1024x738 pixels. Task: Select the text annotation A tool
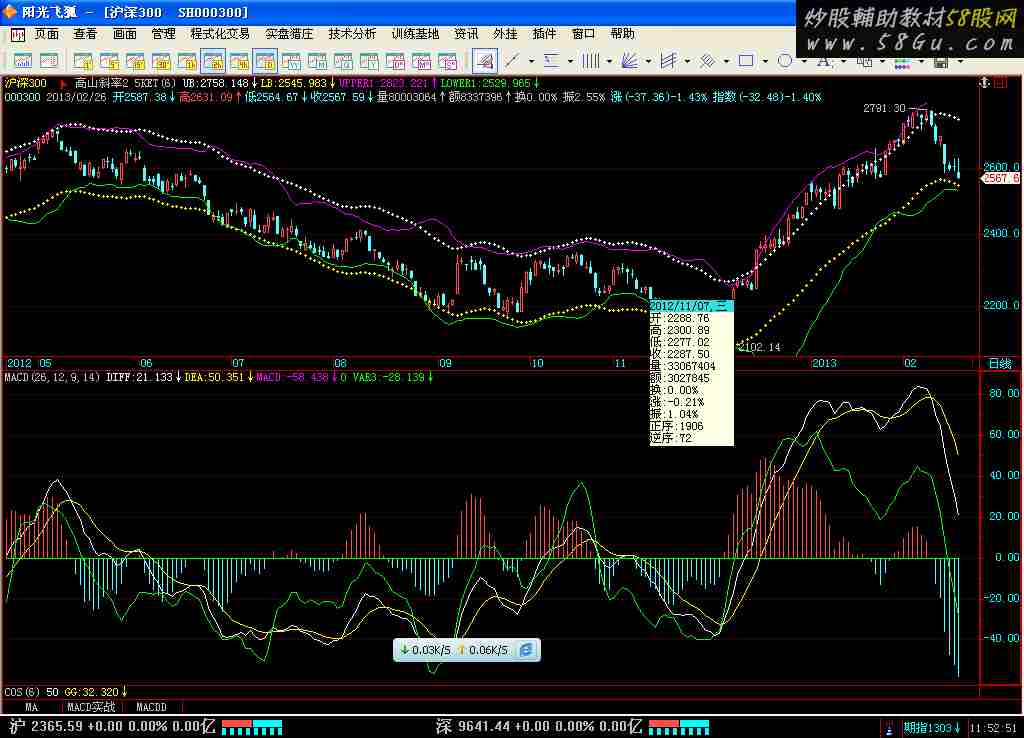point(825,61)
